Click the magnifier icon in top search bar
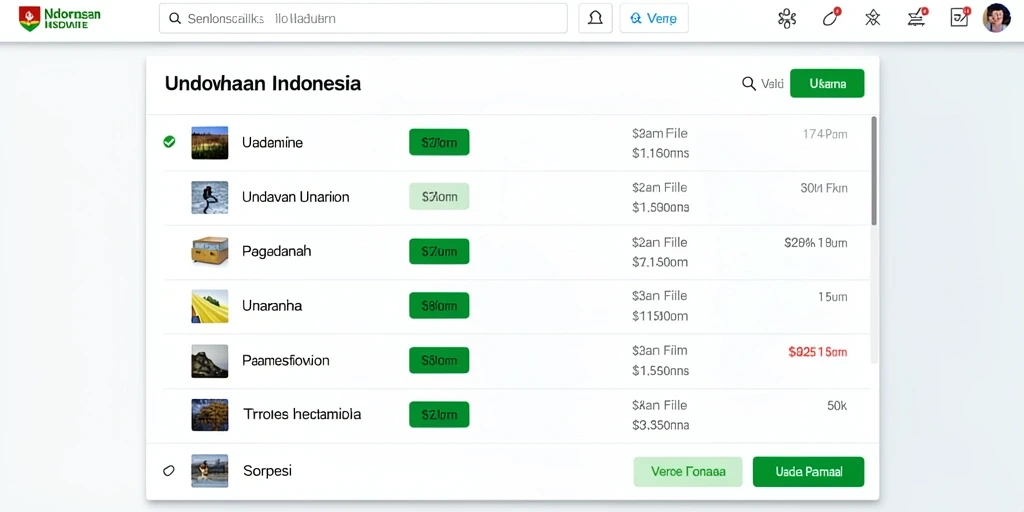This screenshot has width=1024, height=512. point(175,18)
